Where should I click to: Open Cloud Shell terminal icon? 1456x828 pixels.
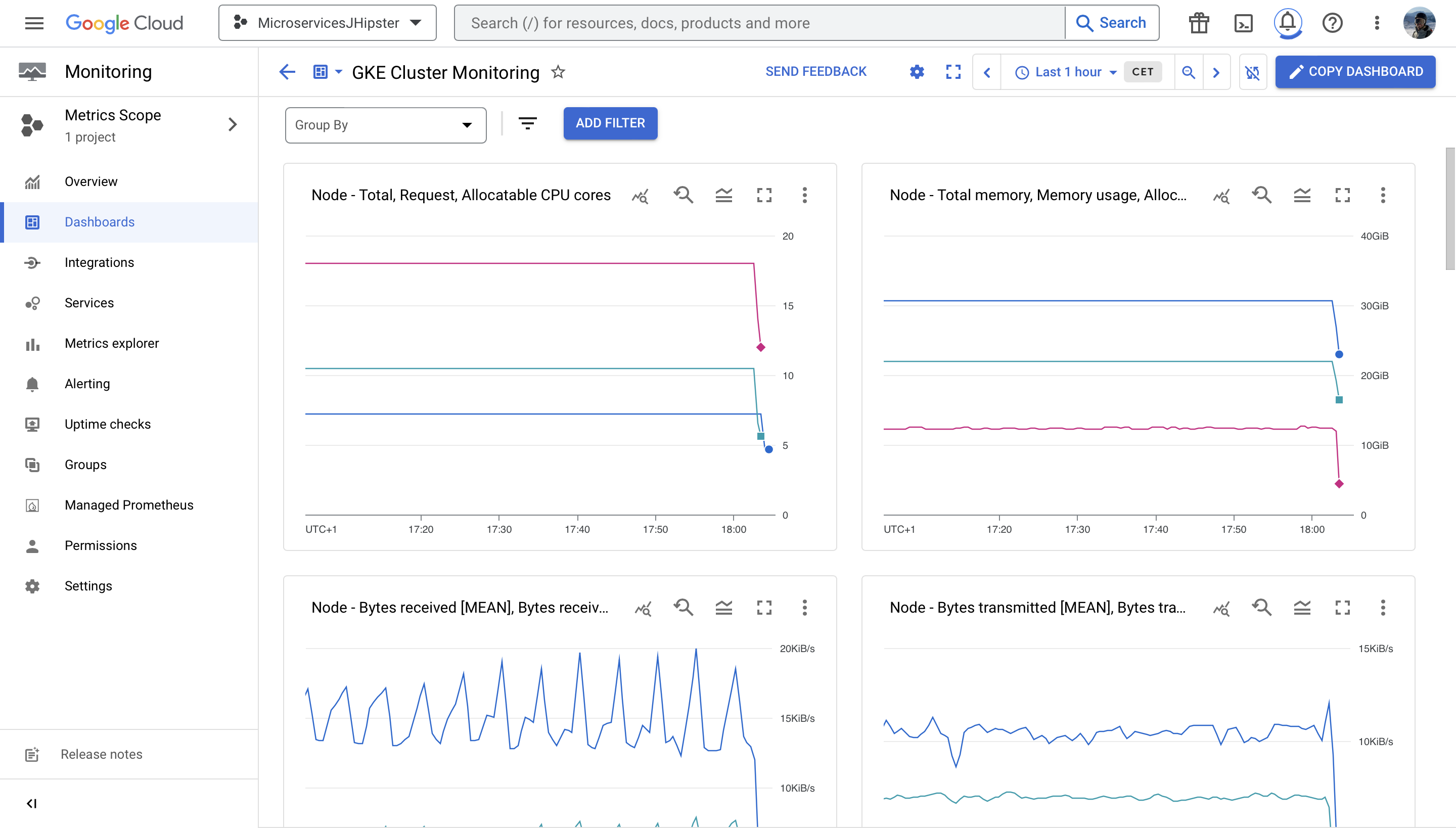pos(1243,23)
